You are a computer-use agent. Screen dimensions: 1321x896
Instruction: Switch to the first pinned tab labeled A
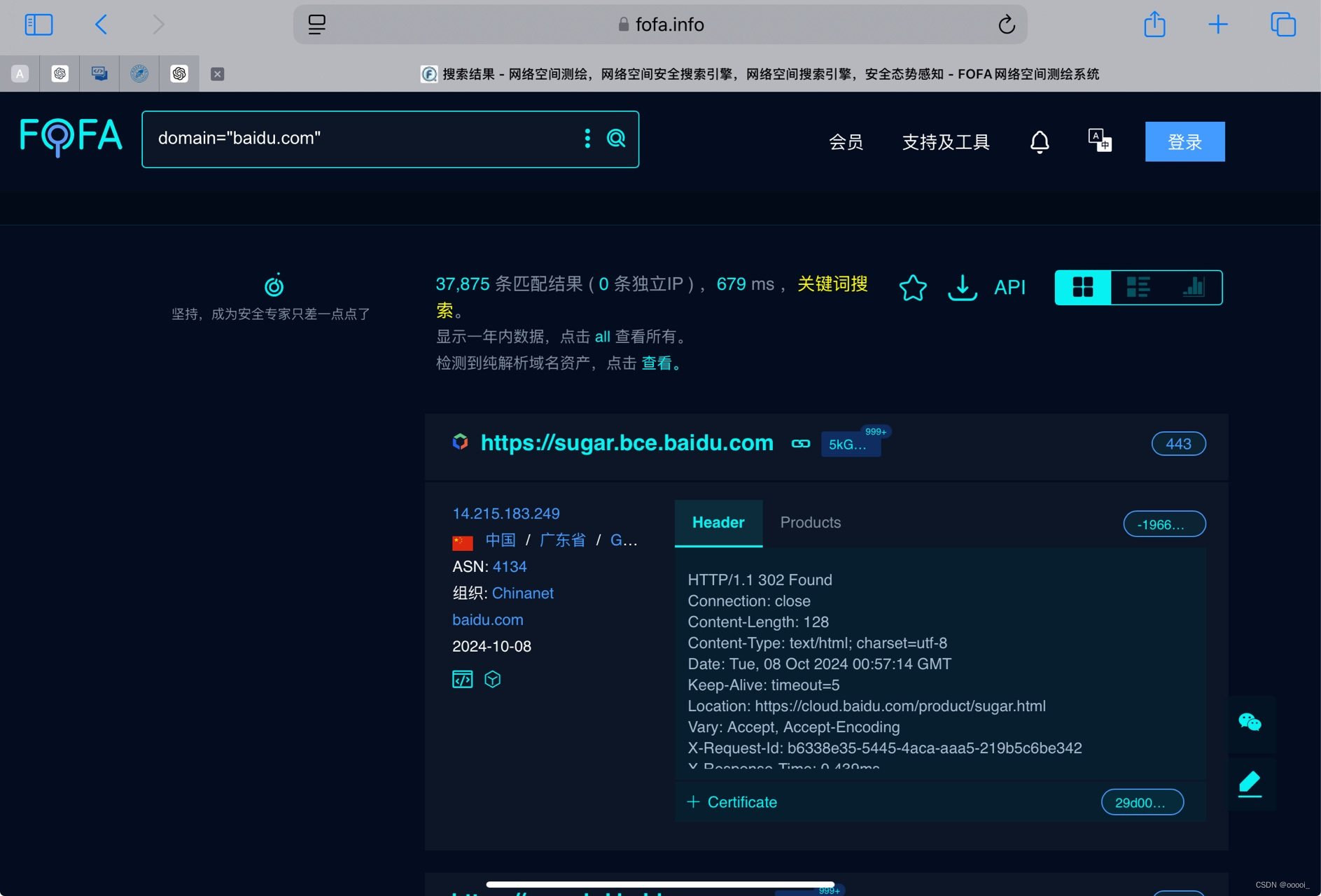(x=20, y=73)
